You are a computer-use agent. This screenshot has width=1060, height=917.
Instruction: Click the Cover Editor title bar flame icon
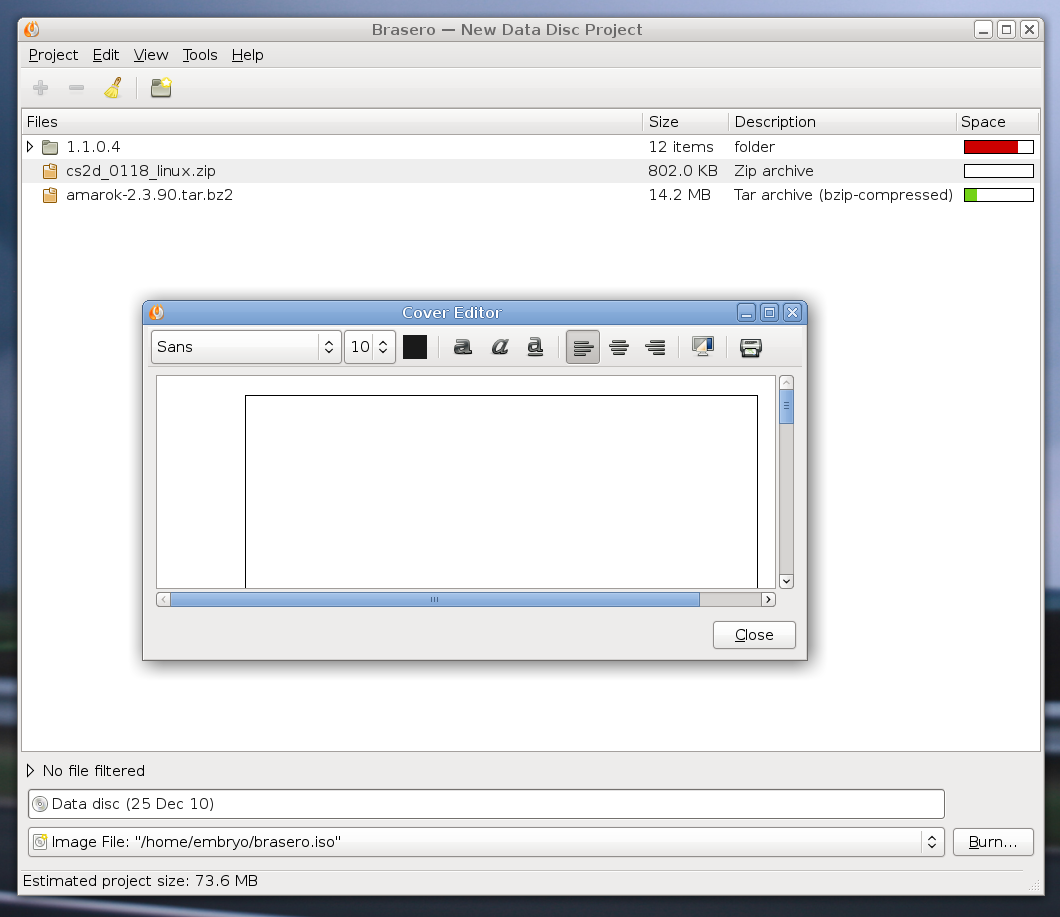click(x=157, y=312)
